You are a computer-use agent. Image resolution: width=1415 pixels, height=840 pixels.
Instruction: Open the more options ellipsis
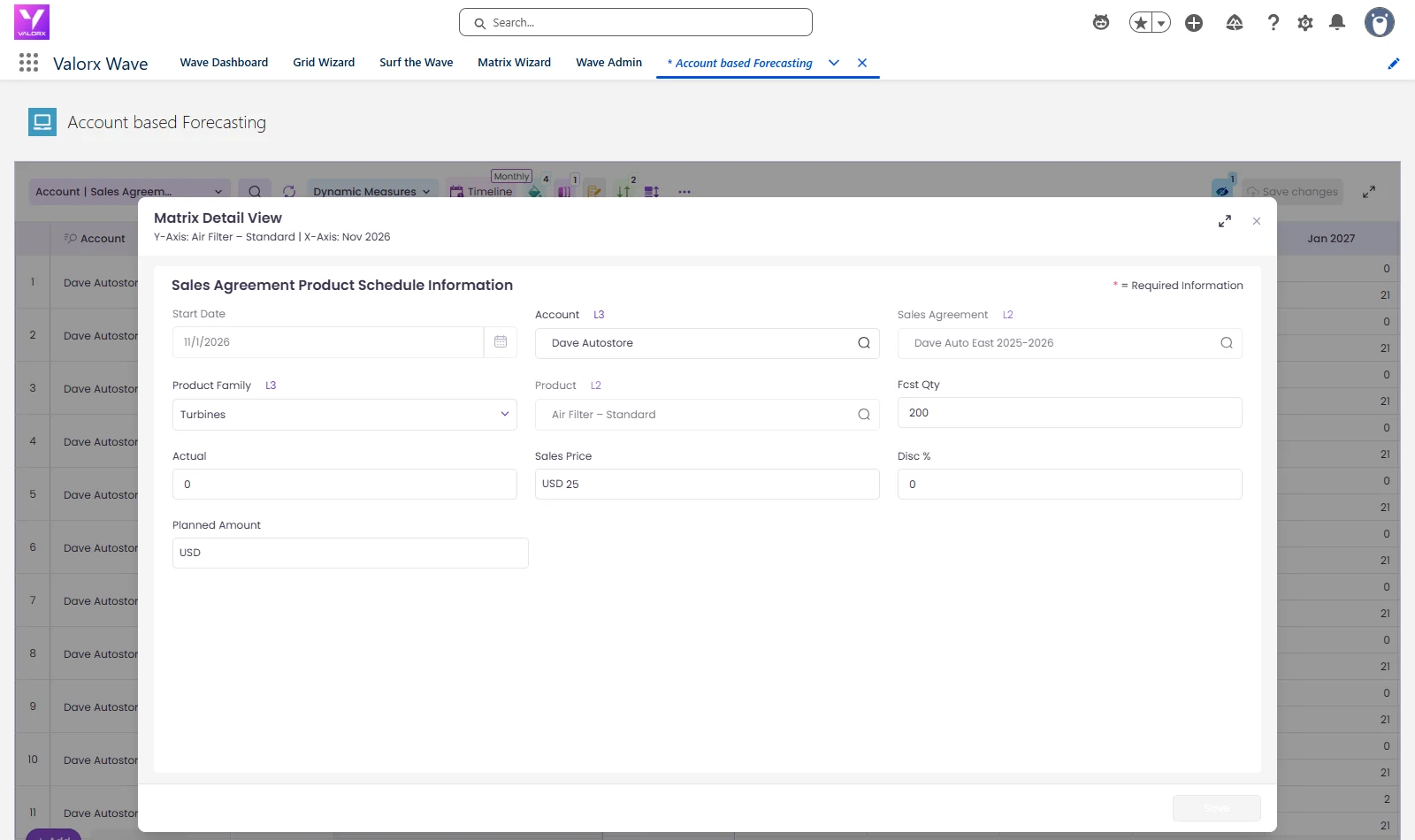685,192
